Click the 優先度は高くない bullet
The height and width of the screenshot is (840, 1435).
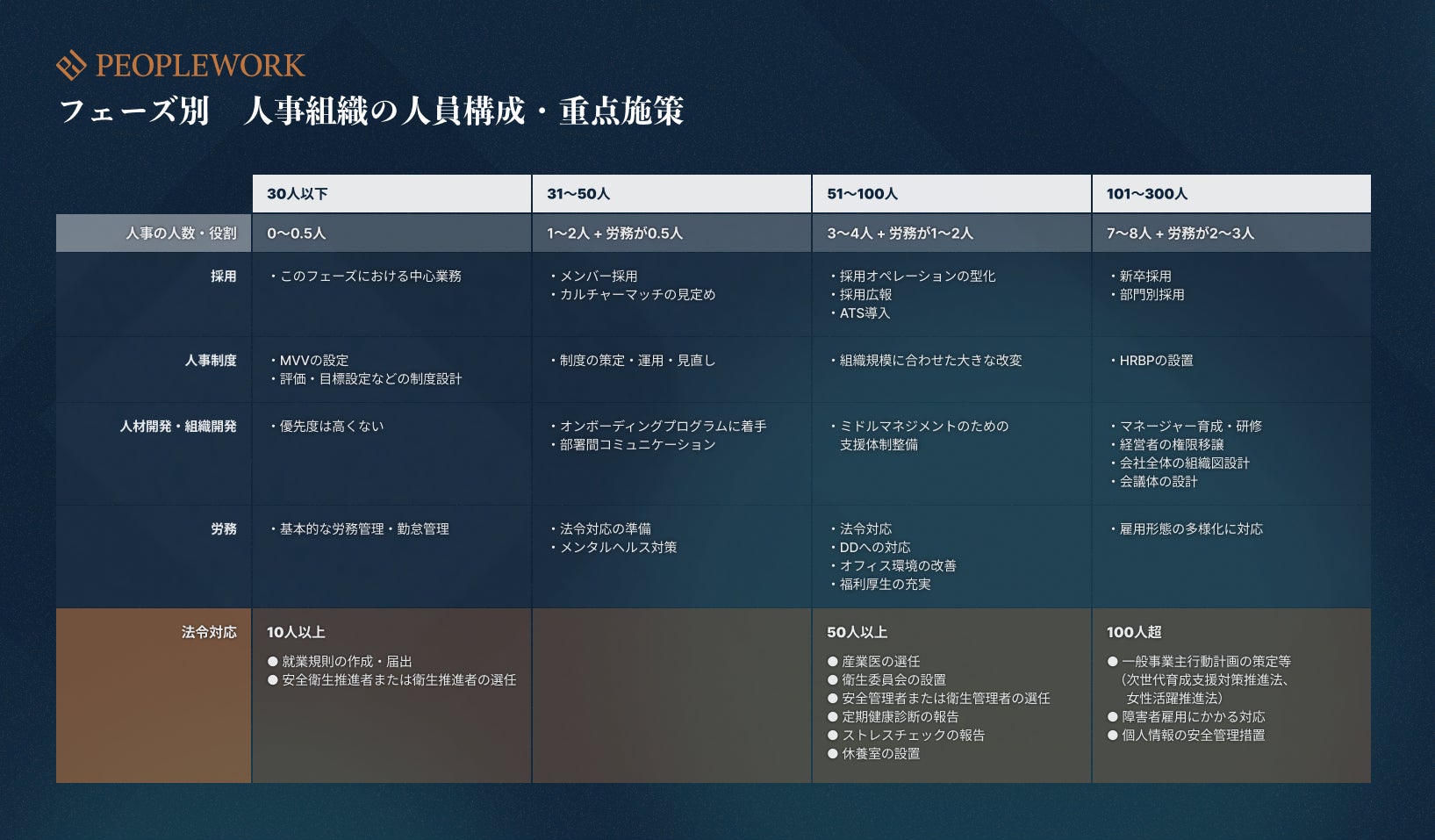(x=326, y=427)
